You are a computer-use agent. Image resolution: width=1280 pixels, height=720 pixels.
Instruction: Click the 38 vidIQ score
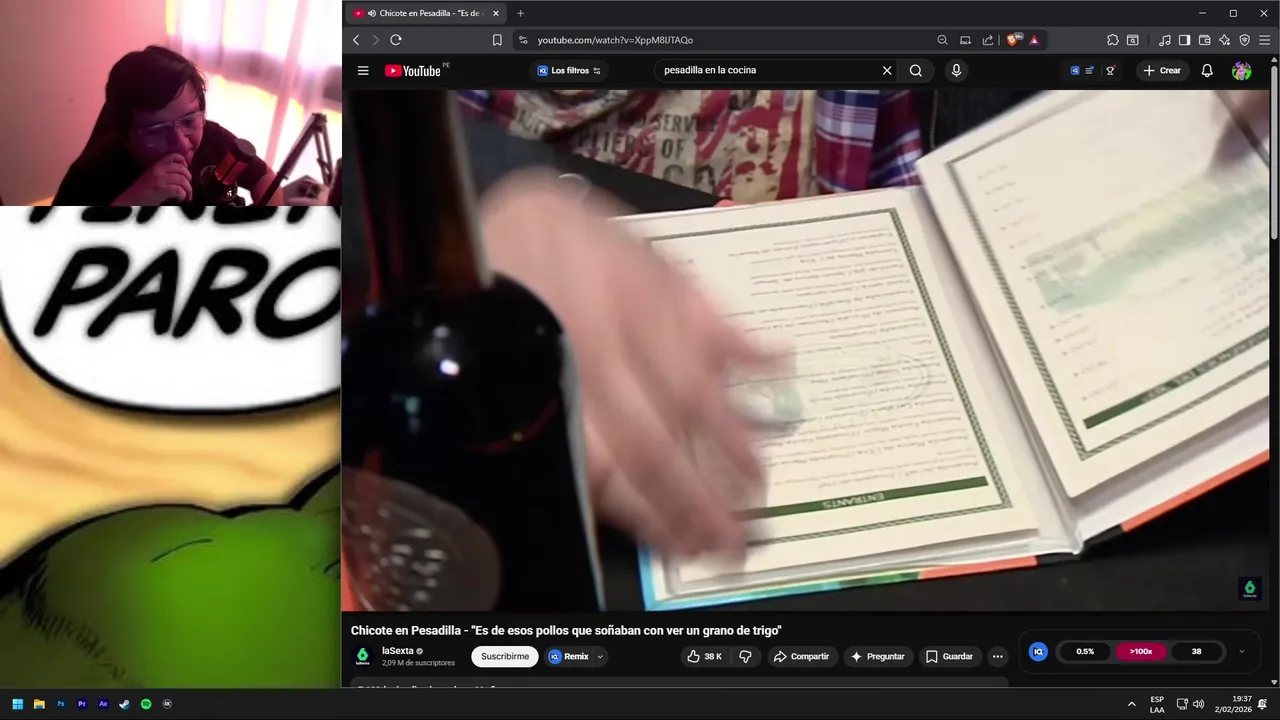(x=1196, y=651)
